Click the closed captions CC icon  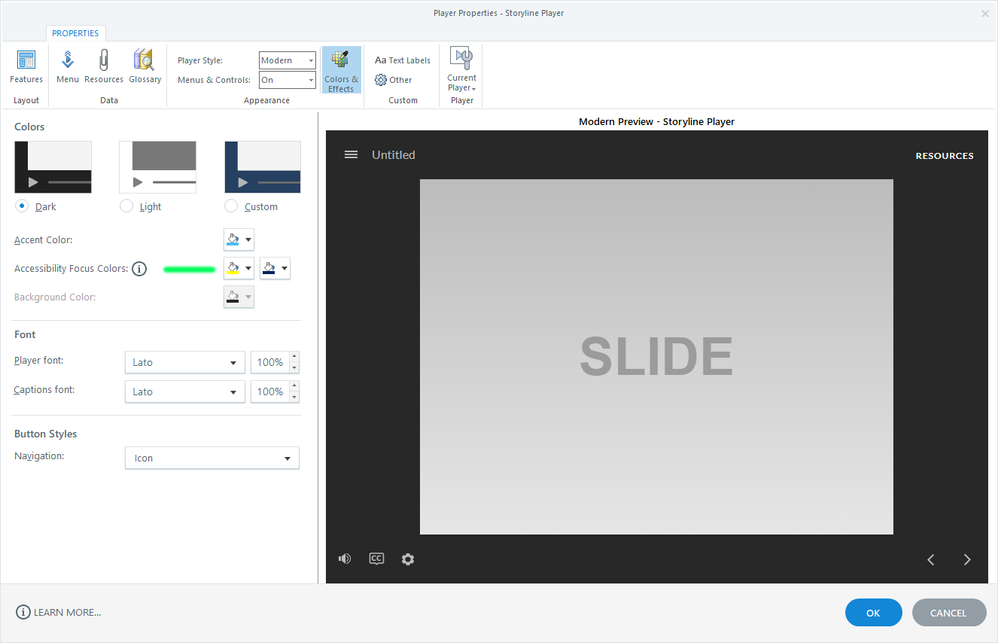(376, 559)
